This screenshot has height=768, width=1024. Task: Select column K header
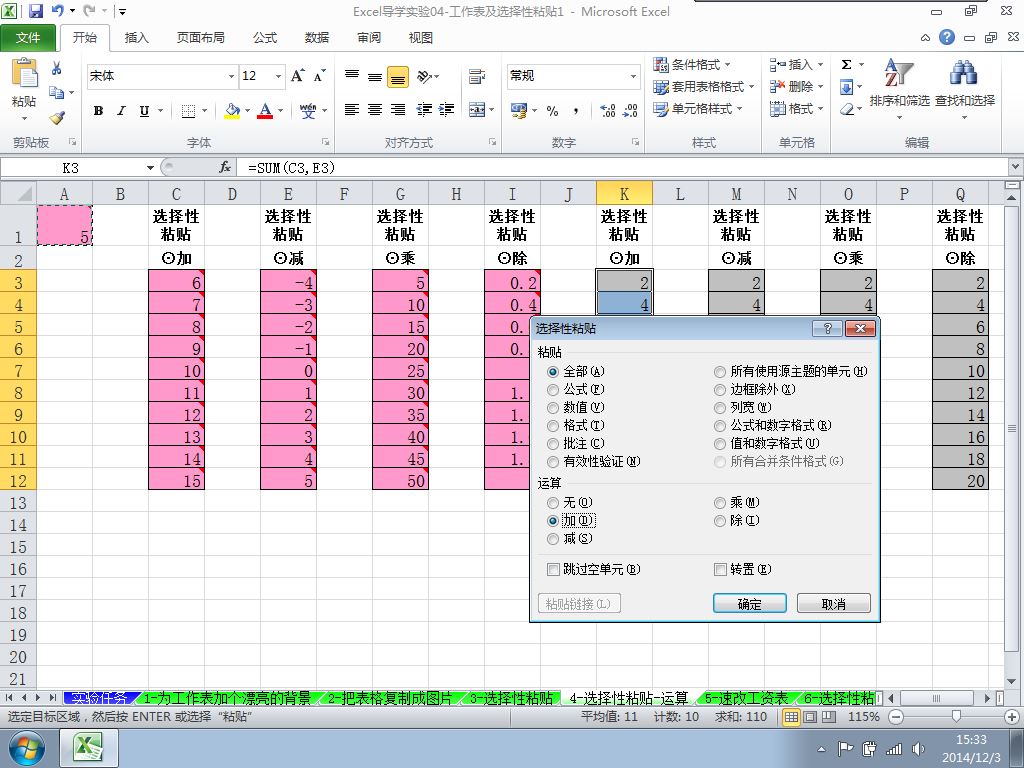click(x=624, y=194)
